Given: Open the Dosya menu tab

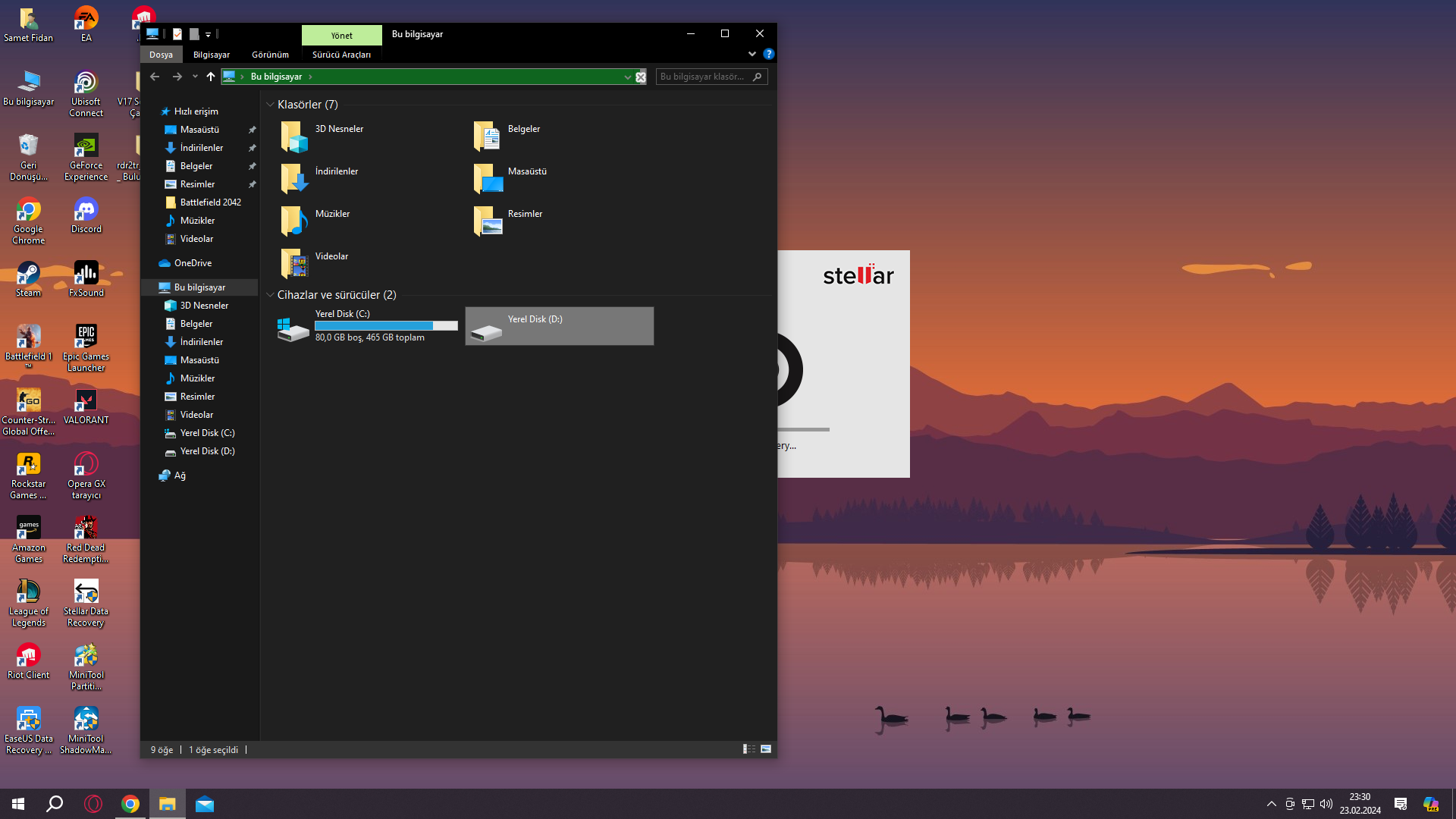Looking at the screenshot, I should 161,55.
